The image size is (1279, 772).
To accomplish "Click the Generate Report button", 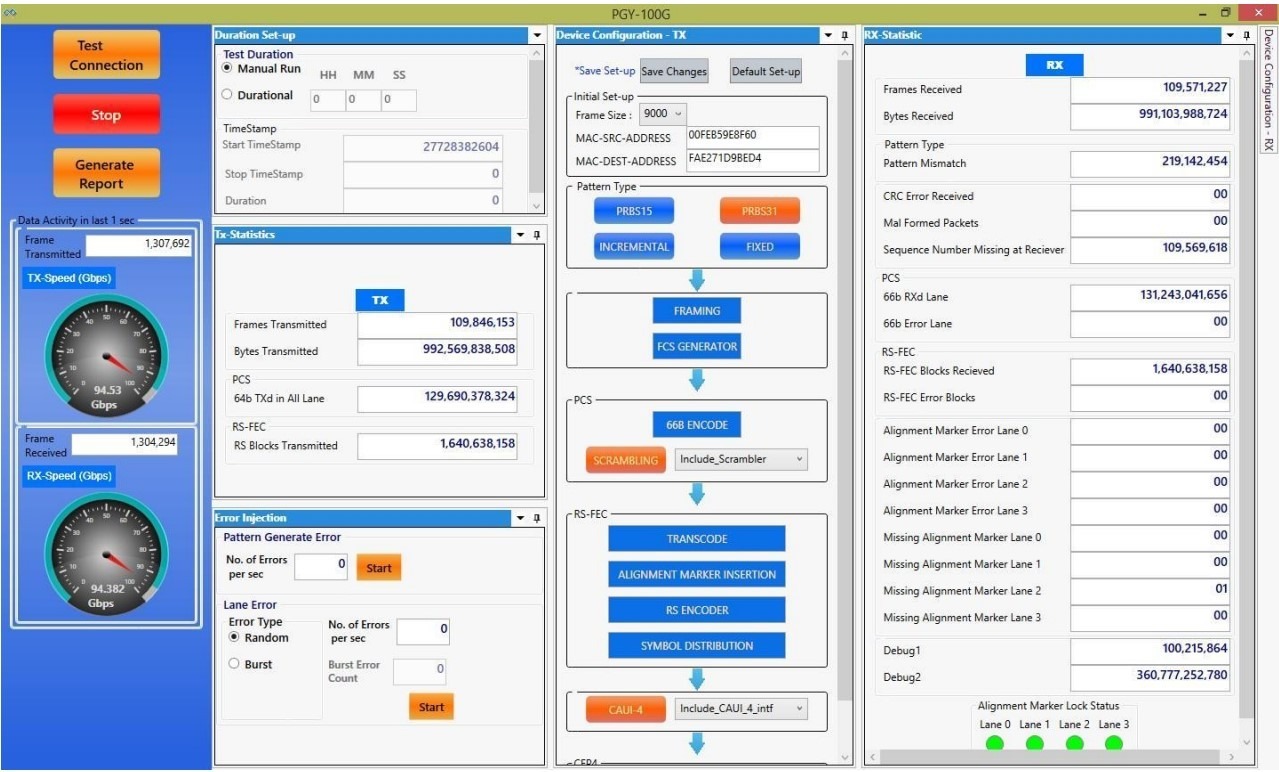I will 106,172.
